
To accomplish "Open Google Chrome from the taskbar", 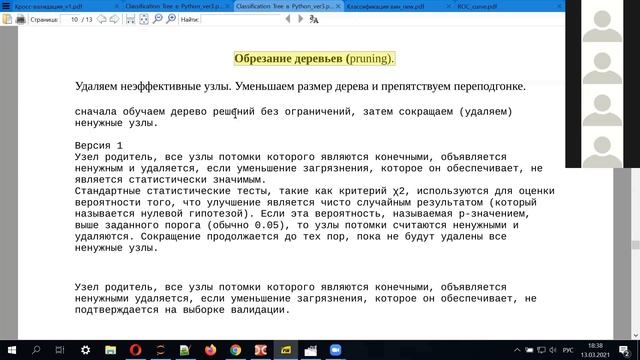I will pyautogui.click(x=236, y=350).
